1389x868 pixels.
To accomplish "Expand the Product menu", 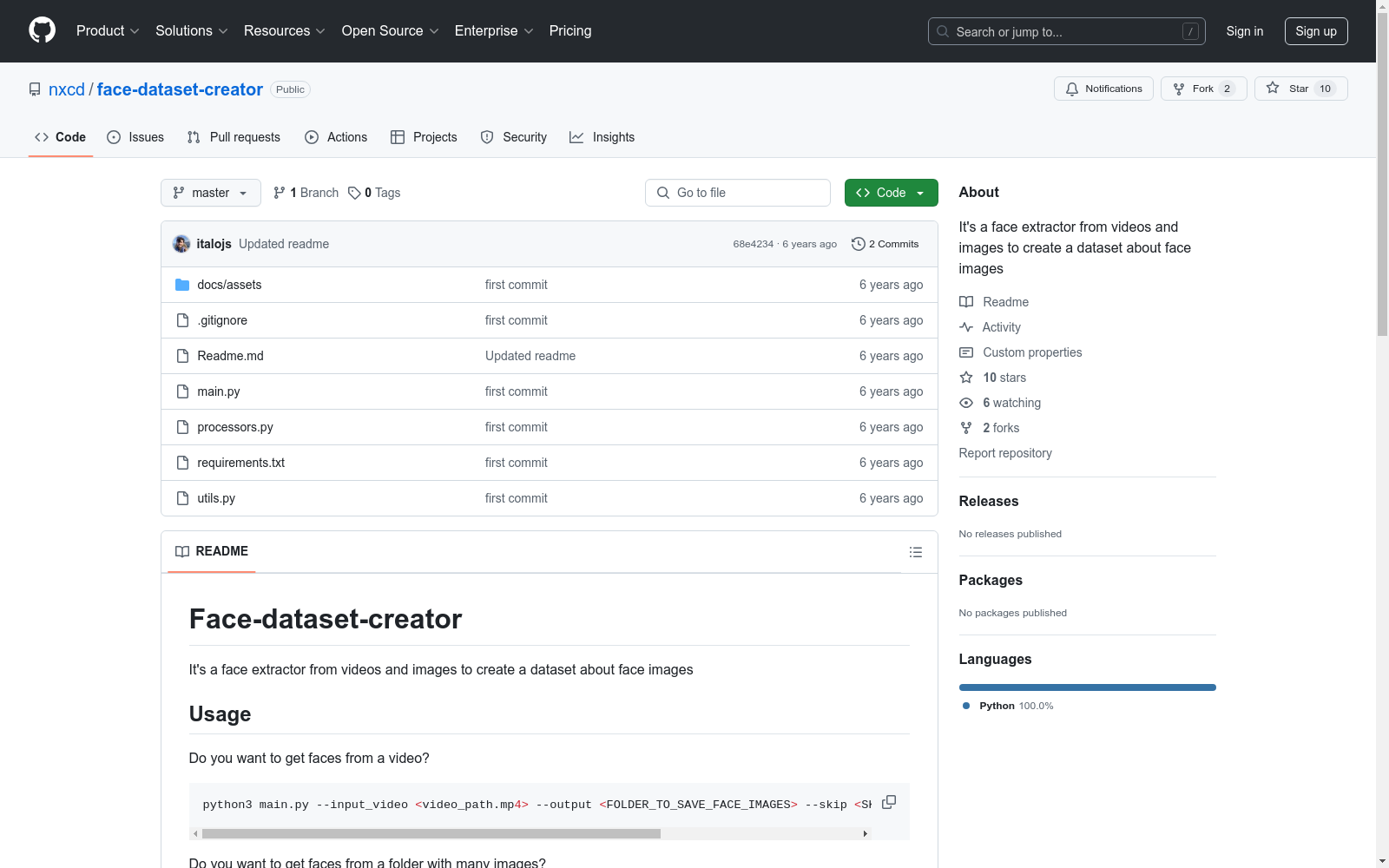I will [108, 30].
